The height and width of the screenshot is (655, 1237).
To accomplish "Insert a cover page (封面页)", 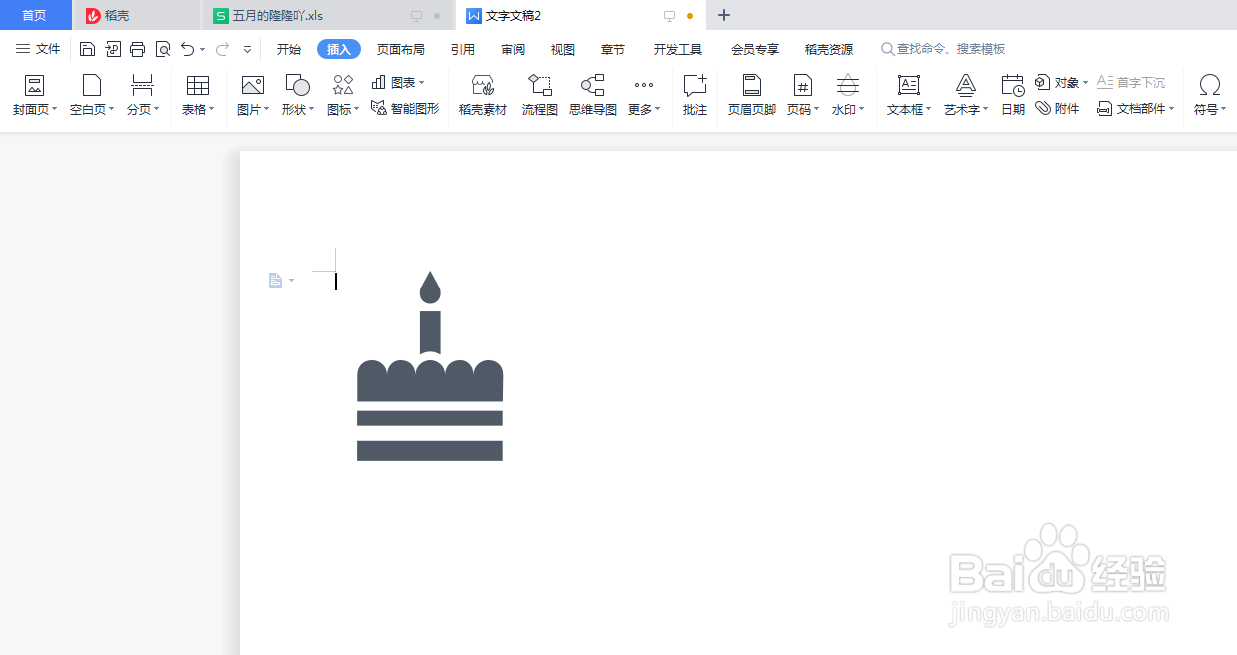I will tap(35, 96).
